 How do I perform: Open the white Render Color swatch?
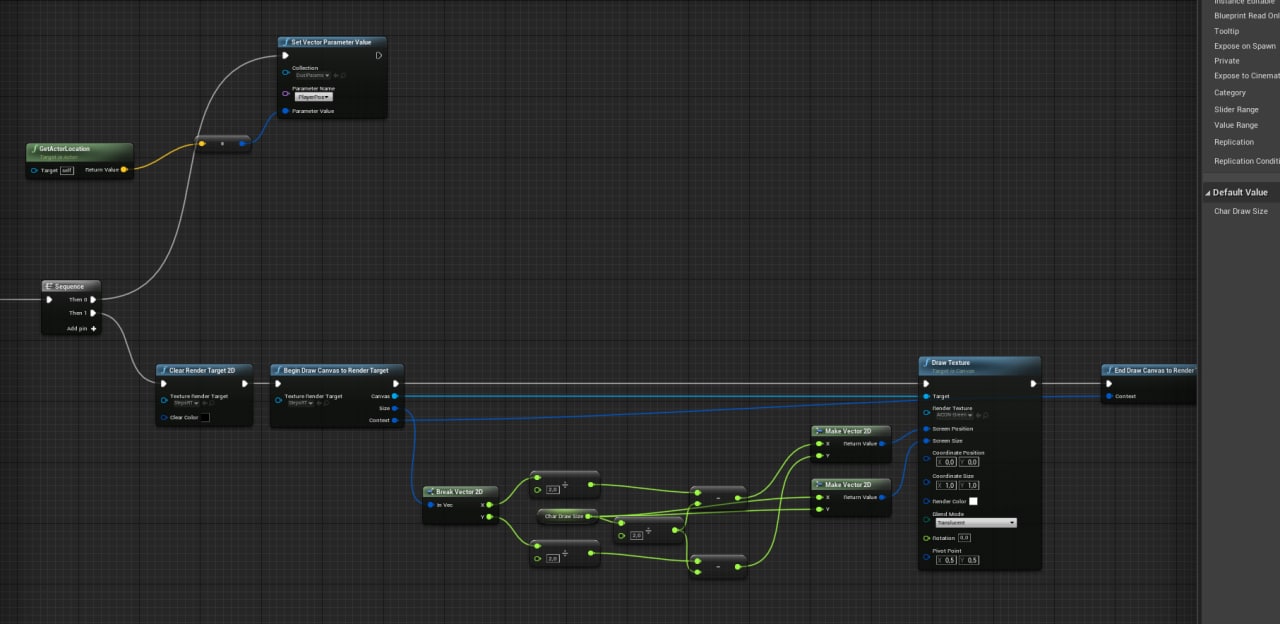coord(973,501)
